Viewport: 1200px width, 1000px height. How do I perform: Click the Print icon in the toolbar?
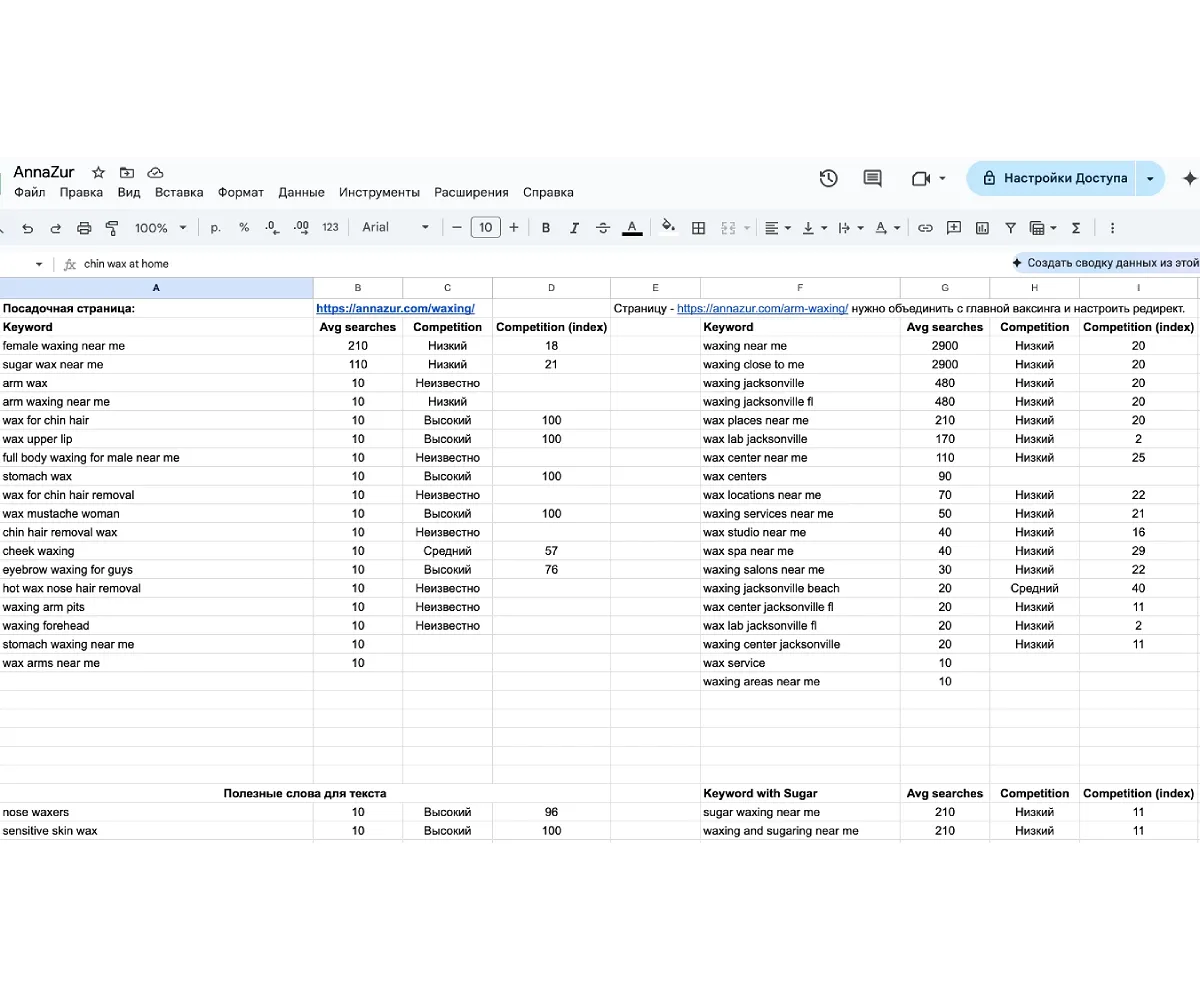pyautogui.click(x=85, y=227)
